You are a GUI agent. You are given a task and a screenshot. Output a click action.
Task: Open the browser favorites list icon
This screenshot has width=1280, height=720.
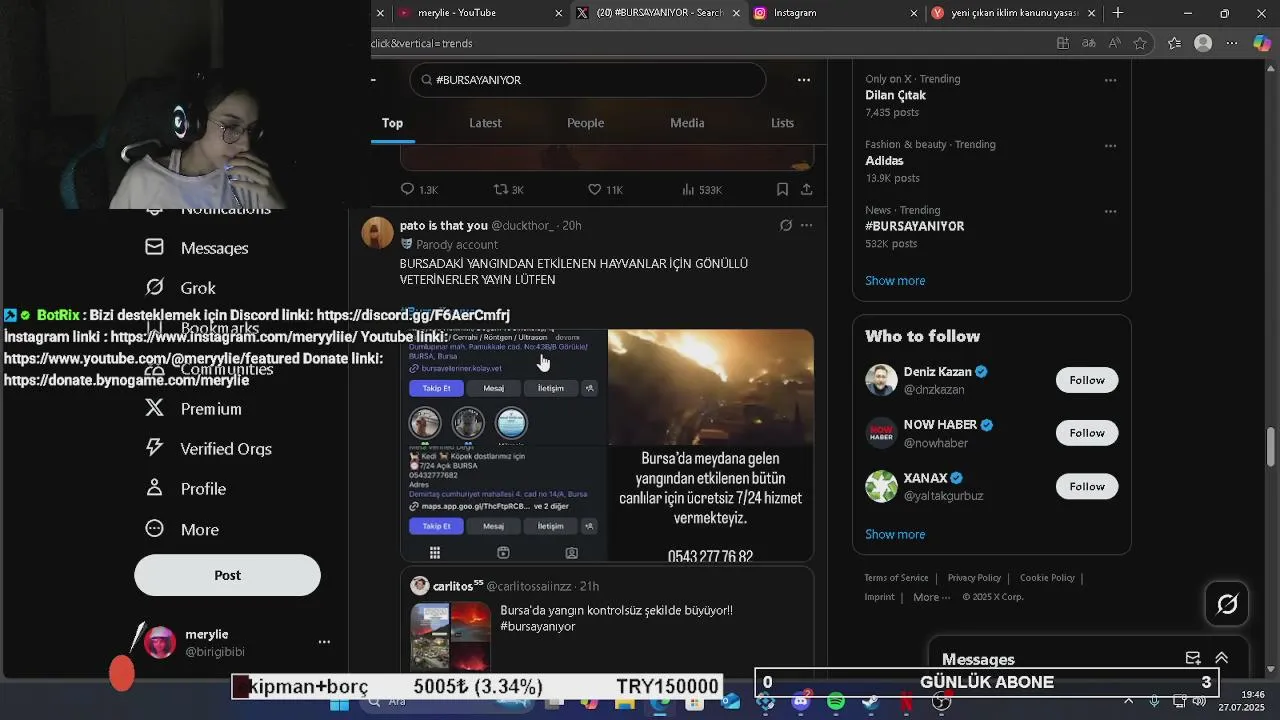[x=1174, y=43]
